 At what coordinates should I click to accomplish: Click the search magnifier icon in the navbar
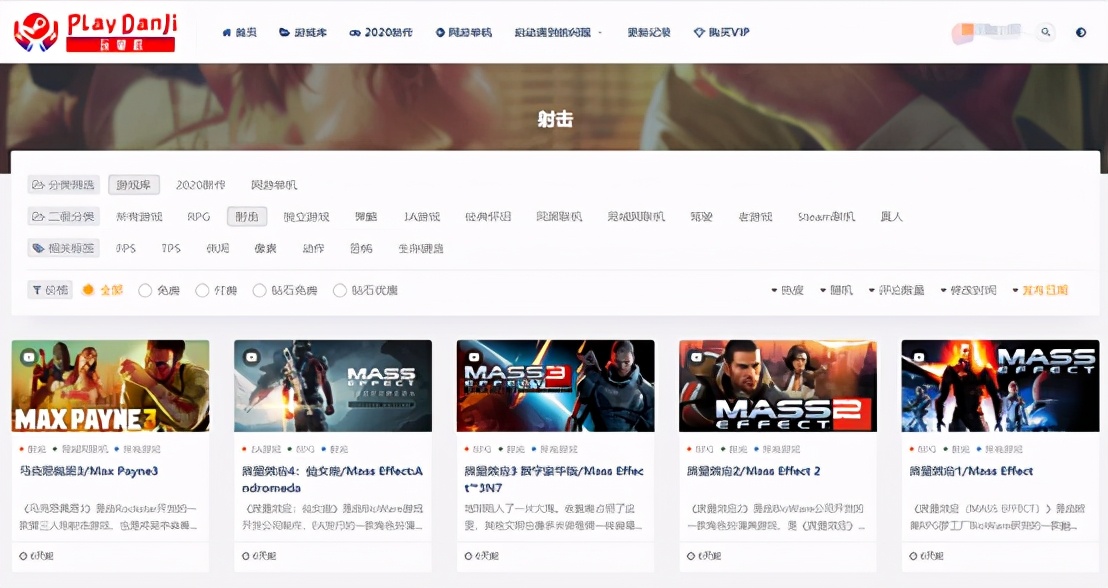coord(1045,32)
